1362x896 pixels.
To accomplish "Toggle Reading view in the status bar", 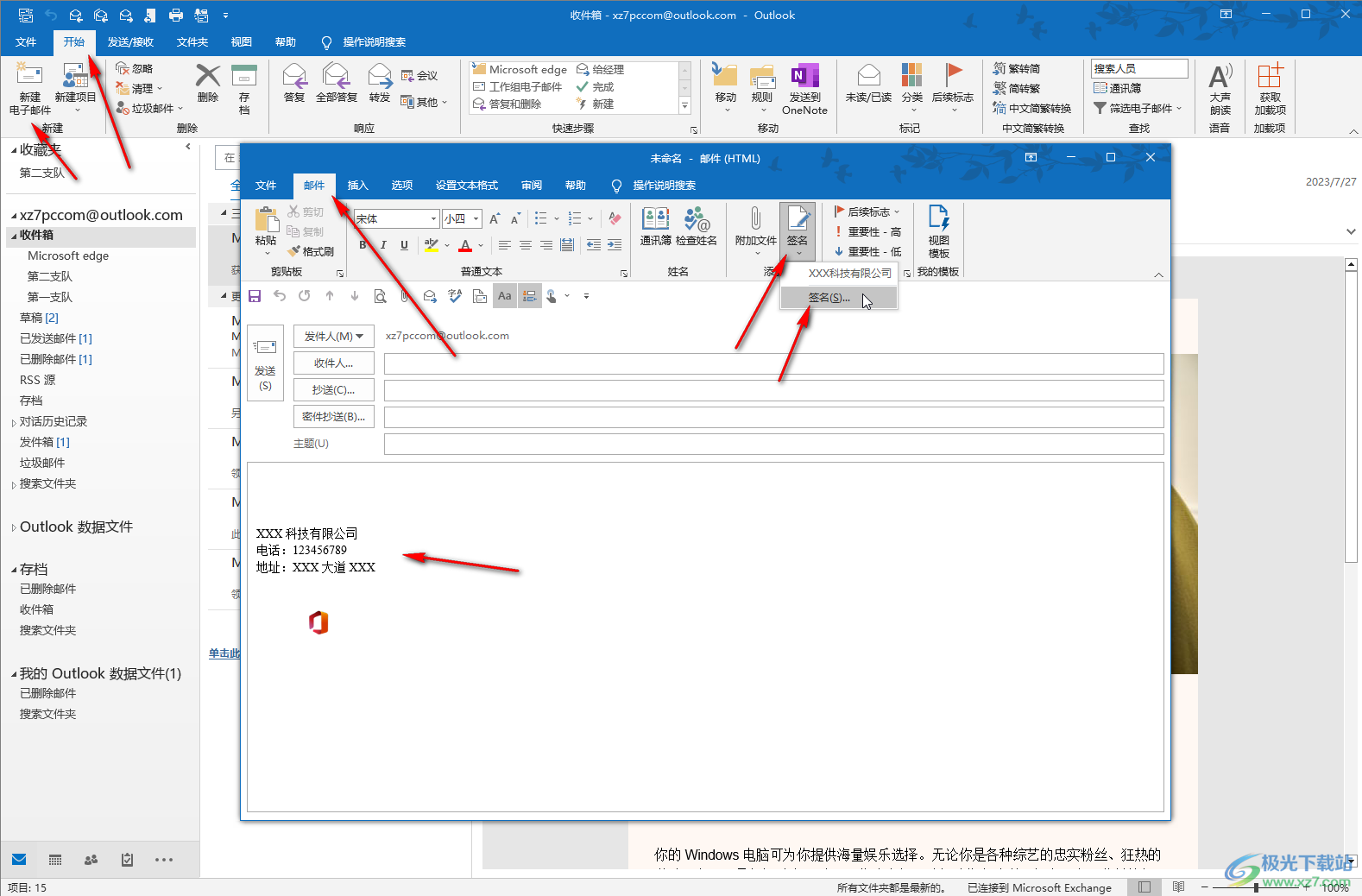I will point(1179,887).
